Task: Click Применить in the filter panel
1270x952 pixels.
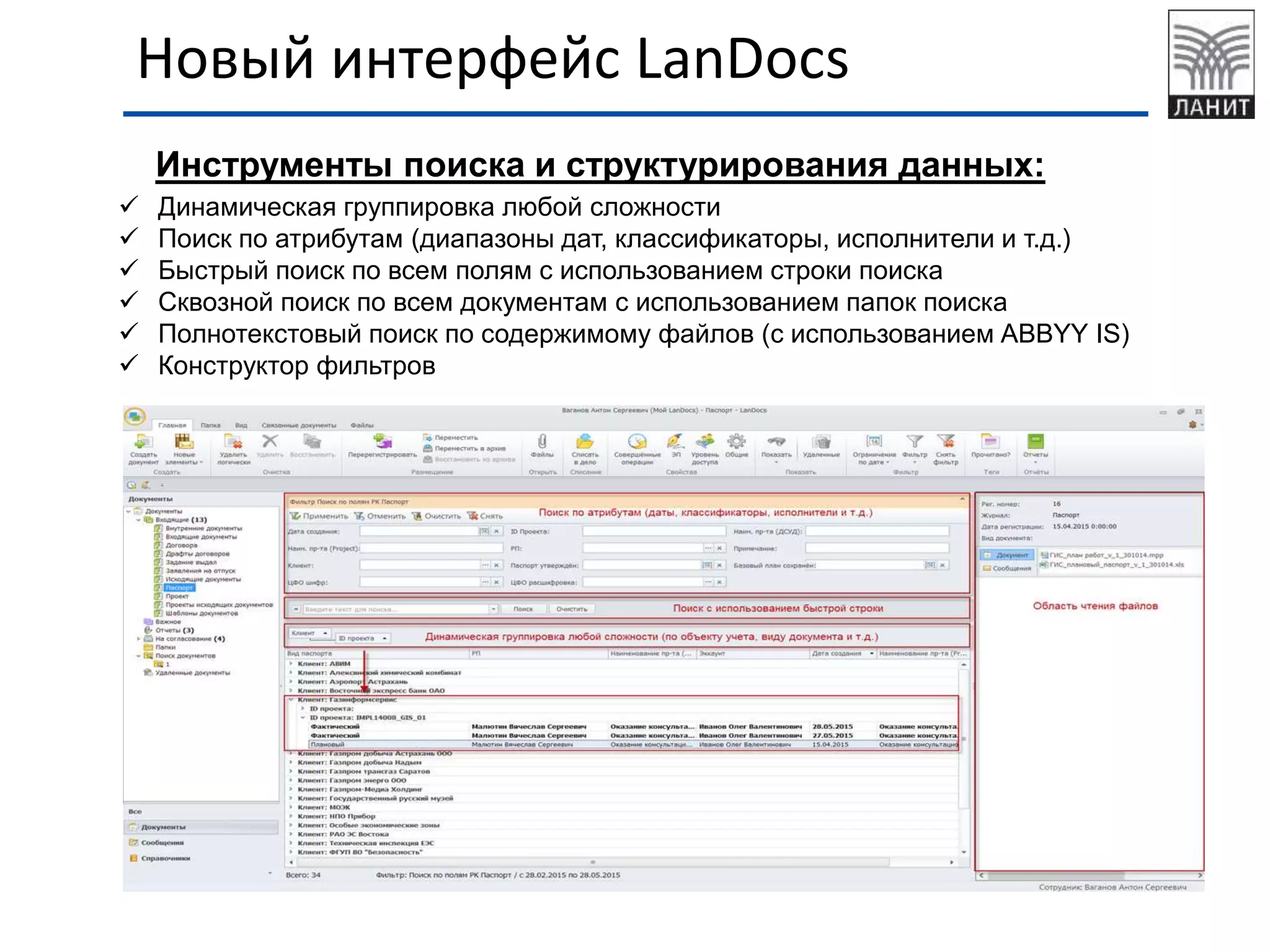Action: [319, 516]
